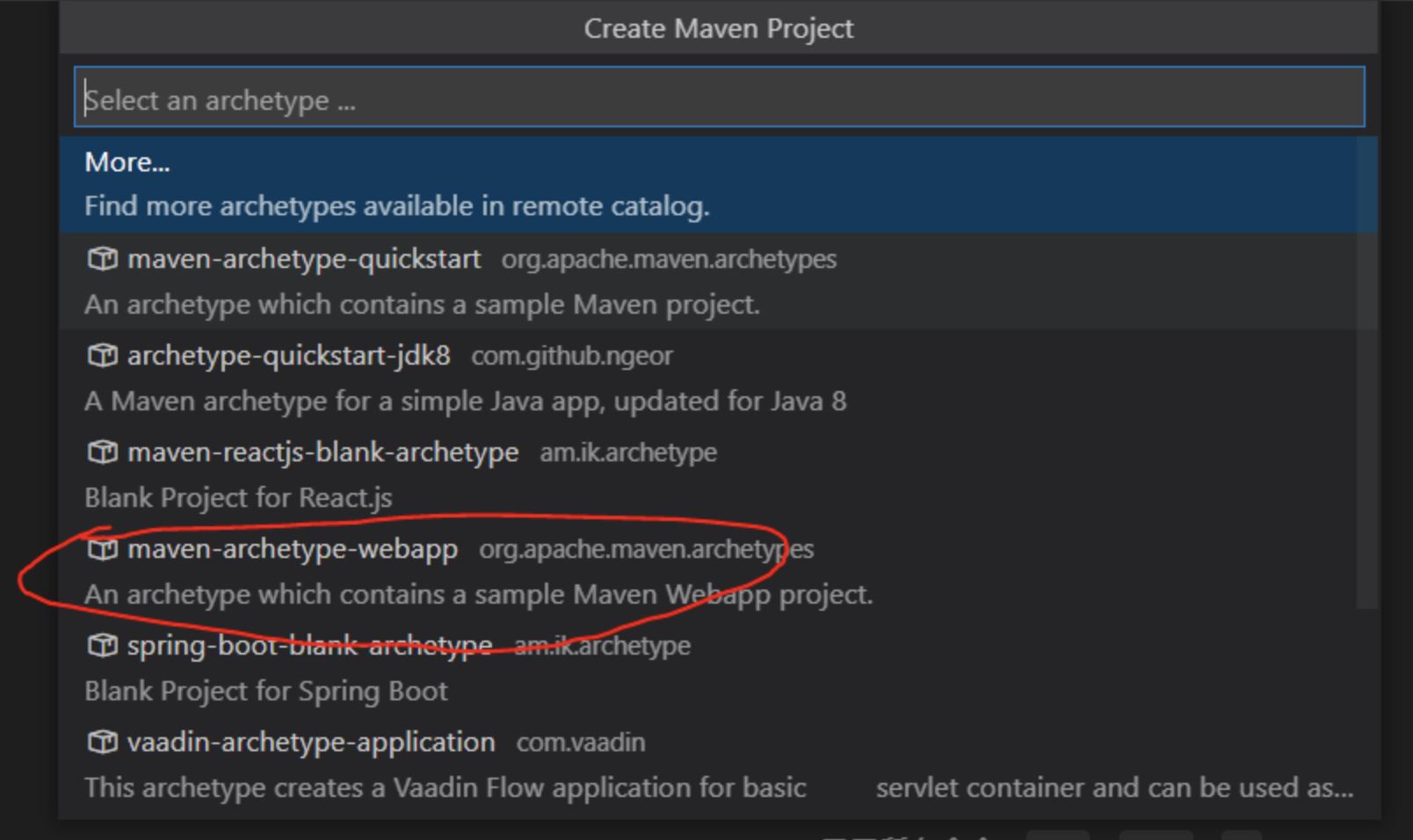The width and height of the screenshot is (1413, 840).
Task: Click 'org.apache.maven.archetypes' label beside maven-archetype-webapp
Action: click(646, 549)
